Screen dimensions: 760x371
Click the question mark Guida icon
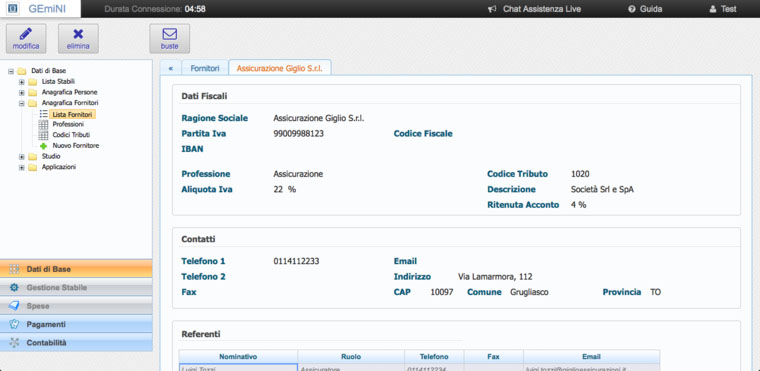pyautogui.click(x=632, y=9)
